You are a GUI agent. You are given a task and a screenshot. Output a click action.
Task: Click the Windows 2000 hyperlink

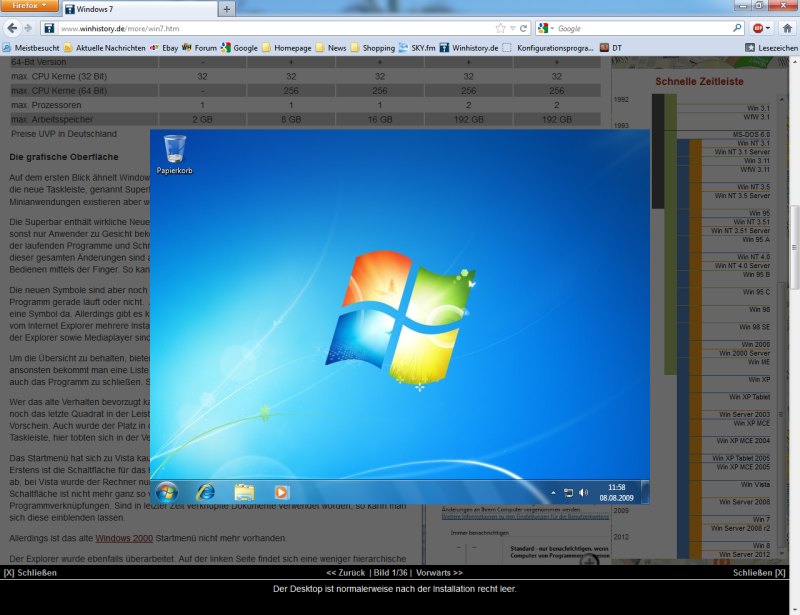(124, 538)
